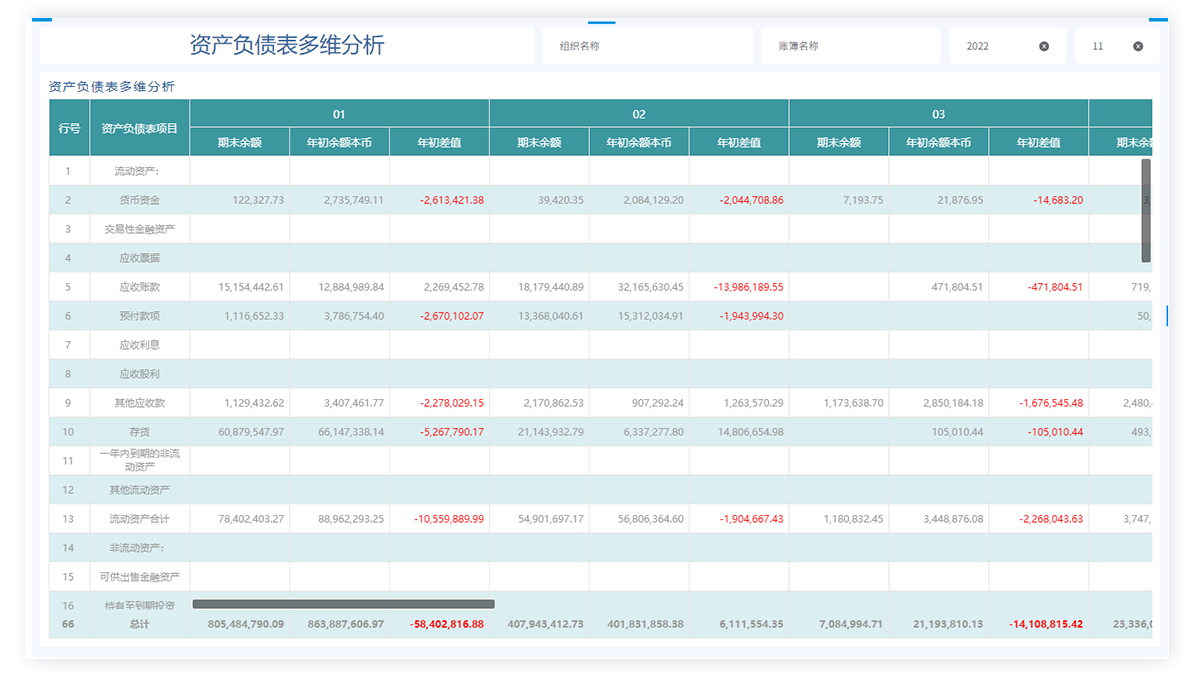
Task: Select the 流动资产合计 row label
Action: coord(139,519)
